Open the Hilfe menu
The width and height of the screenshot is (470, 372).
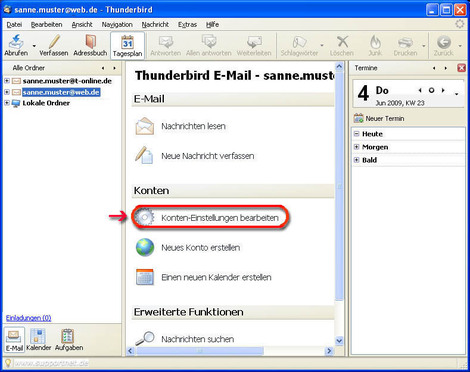(212, 24)
